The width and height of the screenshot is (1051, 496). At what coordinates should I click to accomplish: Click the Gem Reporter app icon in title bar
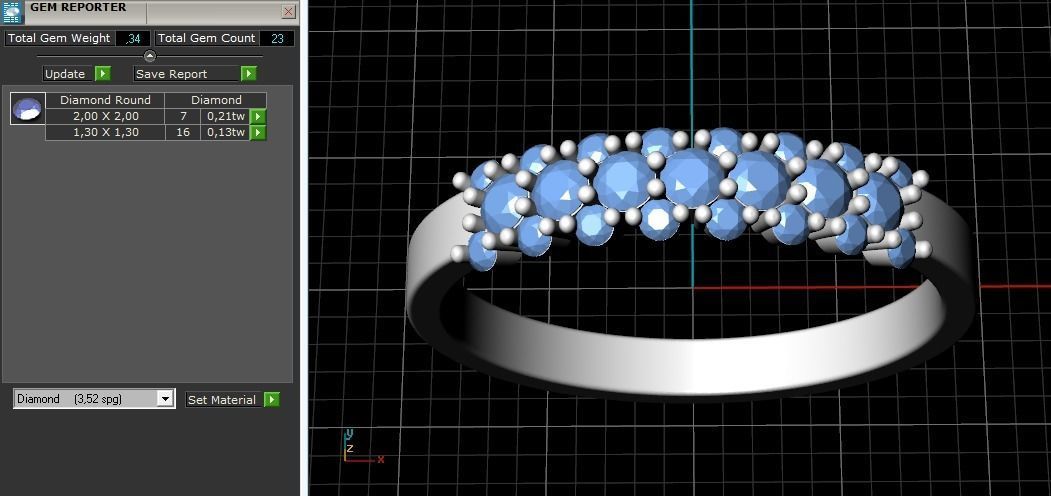coord(11,11)
